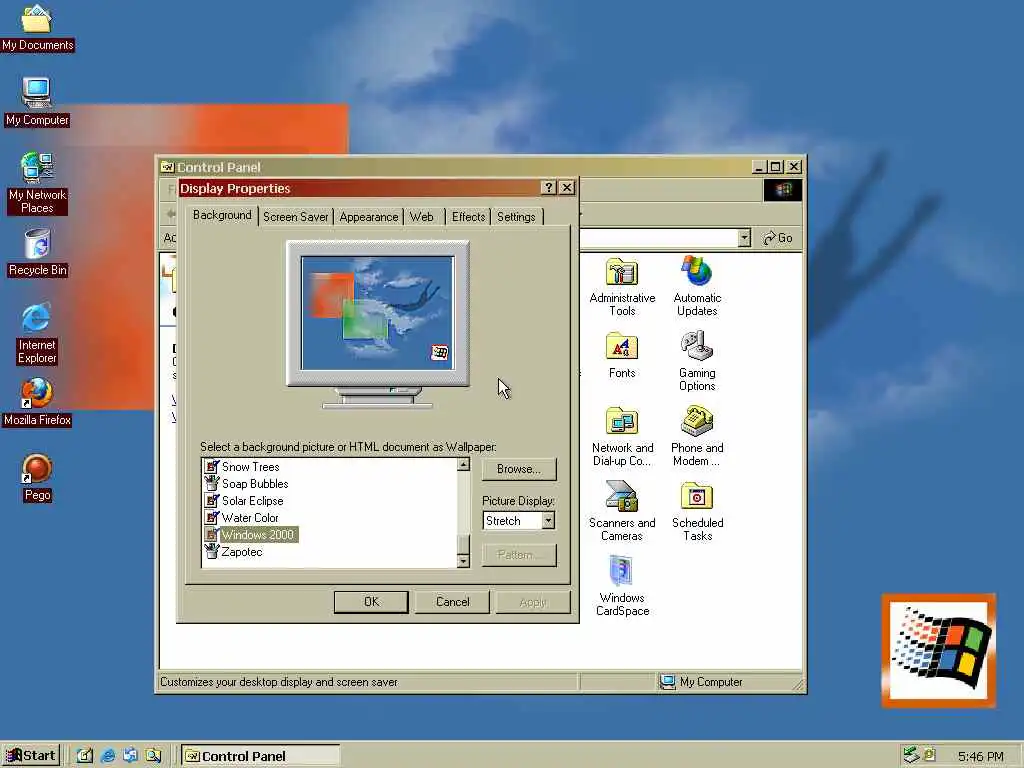The width and height of the screenshot is (1024, 768).
Task: Open Network and Dial-up Connections icon
Action: [x=622, y=436]
